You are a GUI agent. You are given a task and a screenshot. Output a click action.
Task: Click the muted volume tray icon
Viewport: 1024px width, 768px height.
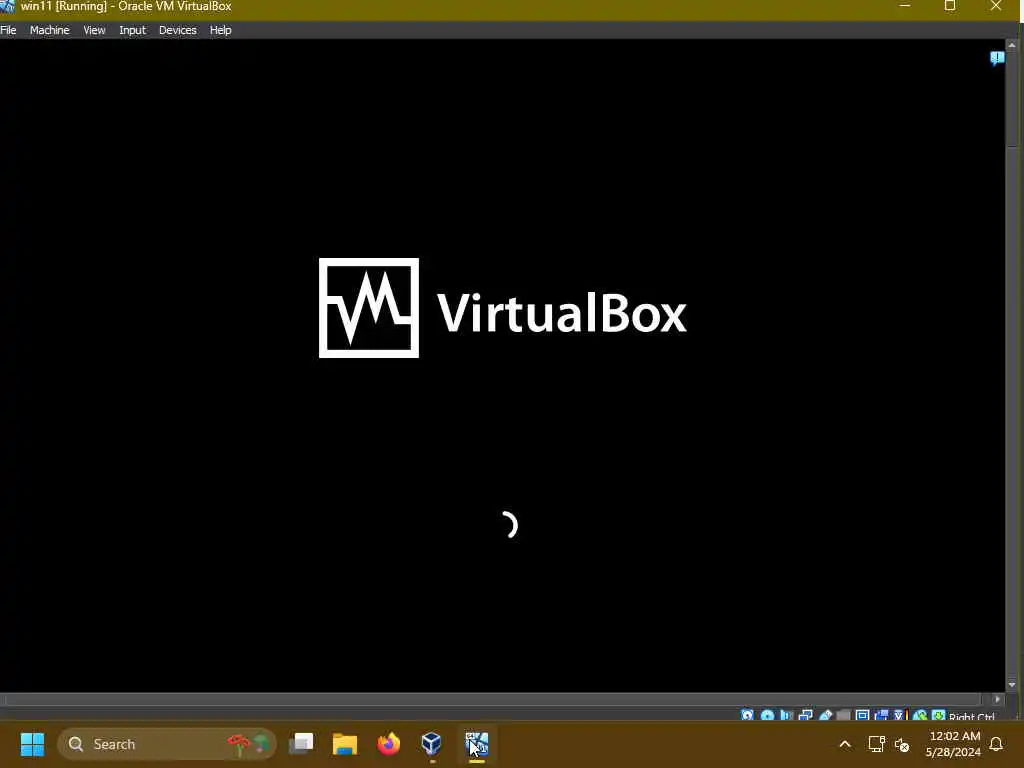pyautogui.click(x=902, y=744)
